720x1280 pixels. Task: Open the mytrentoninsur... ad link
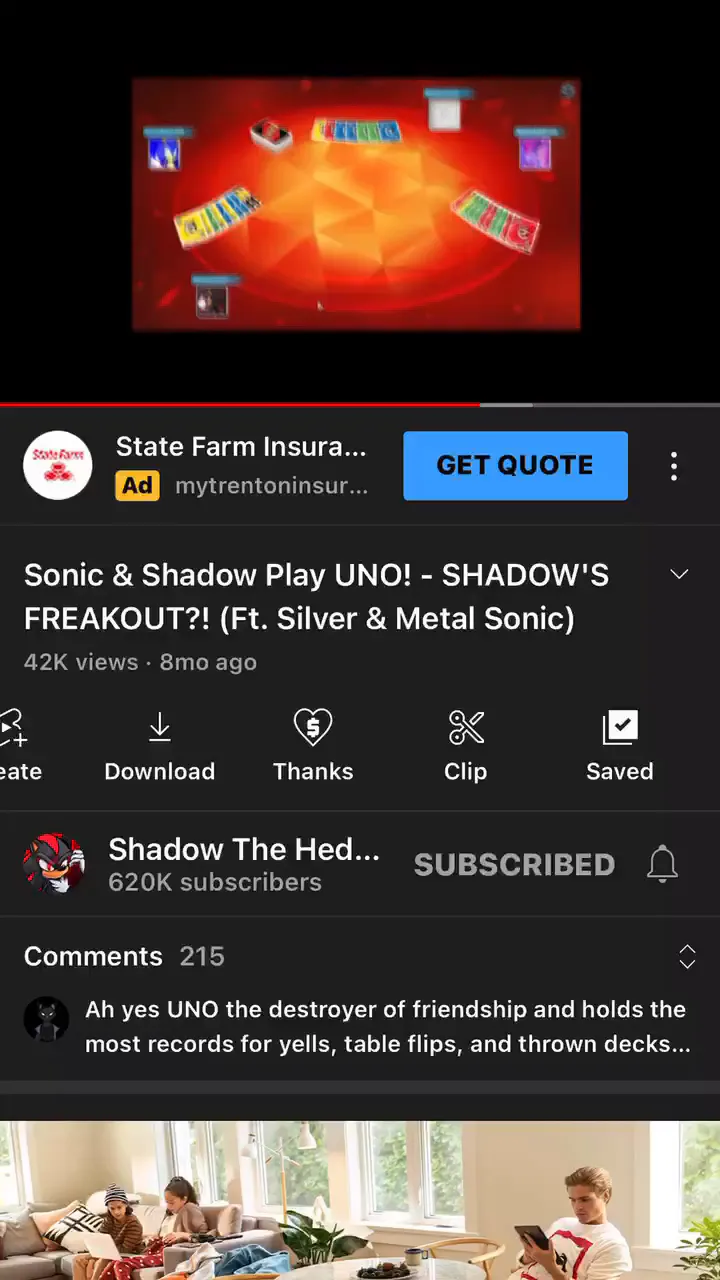coord(271,486)
